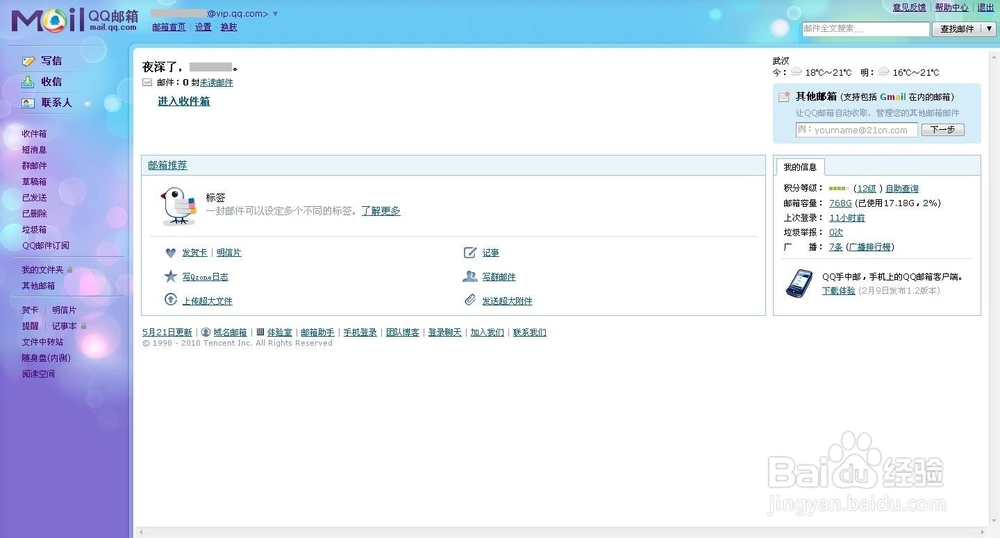The width and height of the screenshot is (1000, 538).
Task: Click 退出 logout link
Action: [985, 8]
